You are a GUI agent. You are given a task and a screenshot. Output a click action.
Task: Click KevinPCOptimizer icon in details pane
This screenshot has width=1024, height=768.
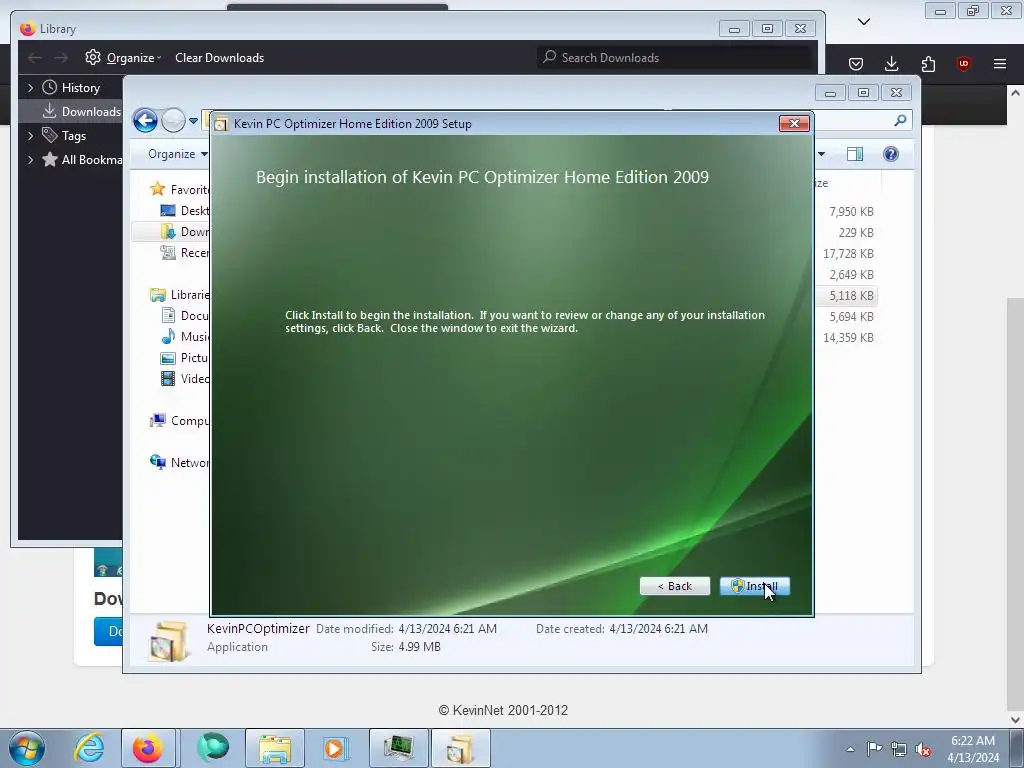tap(169, 641)
